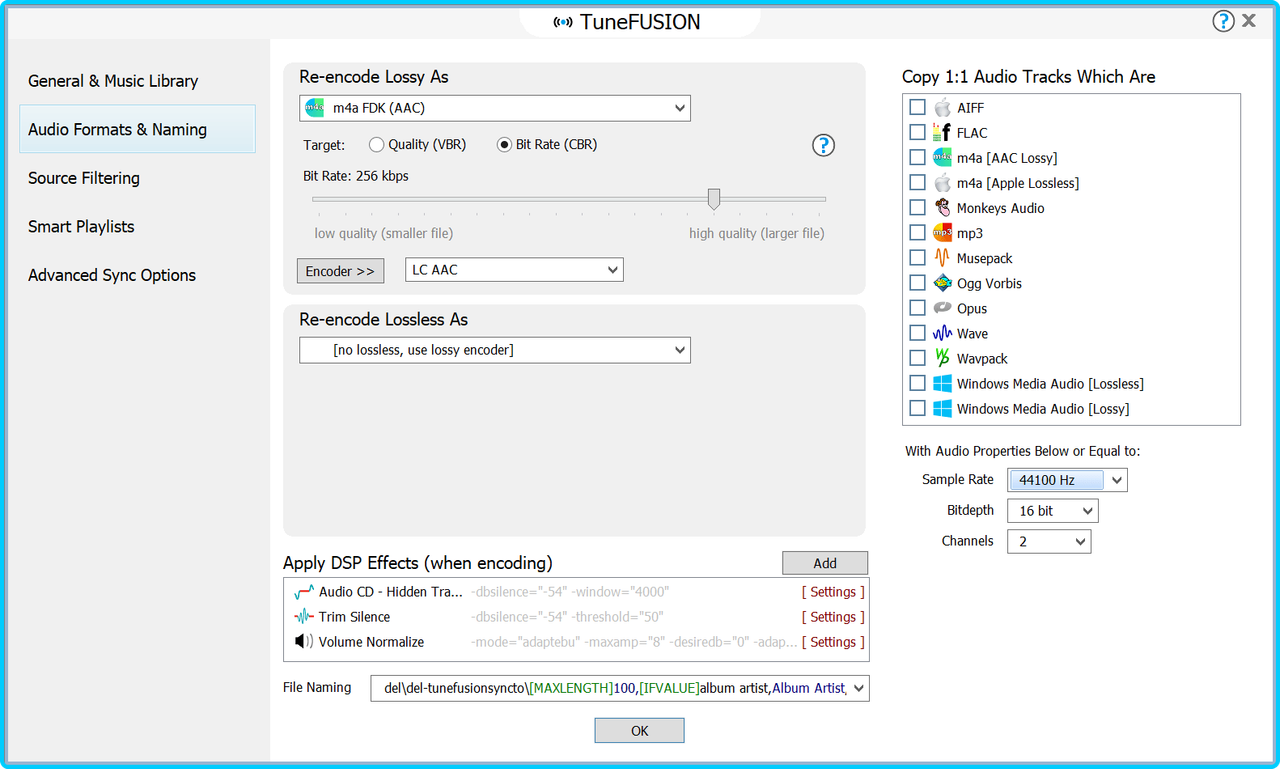The height and width of the screenshot is (769, 1280).
Task: Click the m4a icon in lossy encoder box
Action: coord(315,107)
